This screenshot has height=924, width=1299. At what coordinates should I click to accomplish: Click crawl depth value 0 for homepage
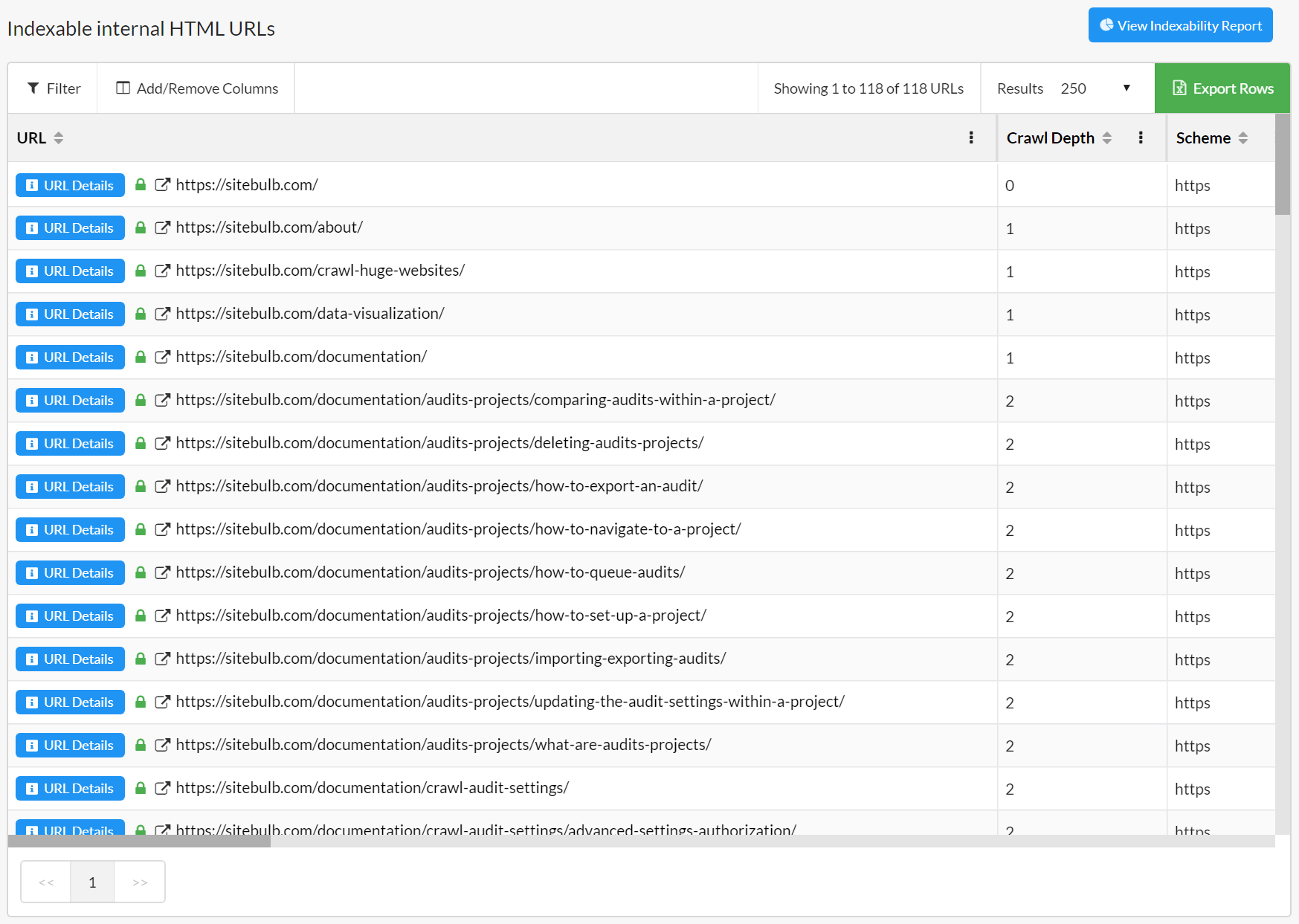pos(1010,185)
